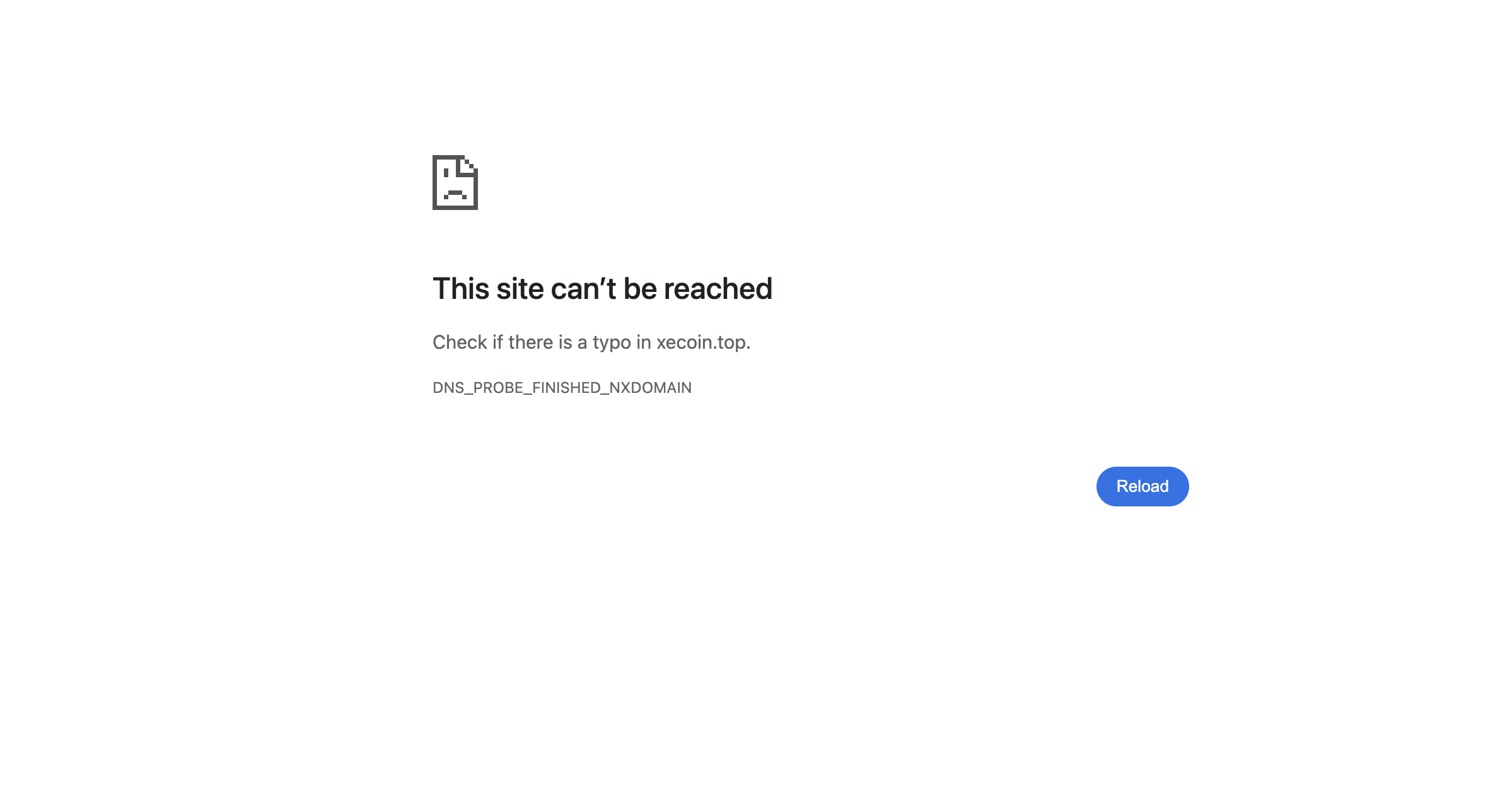Click the word "typo" in the message
This screenshot has height=811, width=1512.
click(x=612, y=342)
